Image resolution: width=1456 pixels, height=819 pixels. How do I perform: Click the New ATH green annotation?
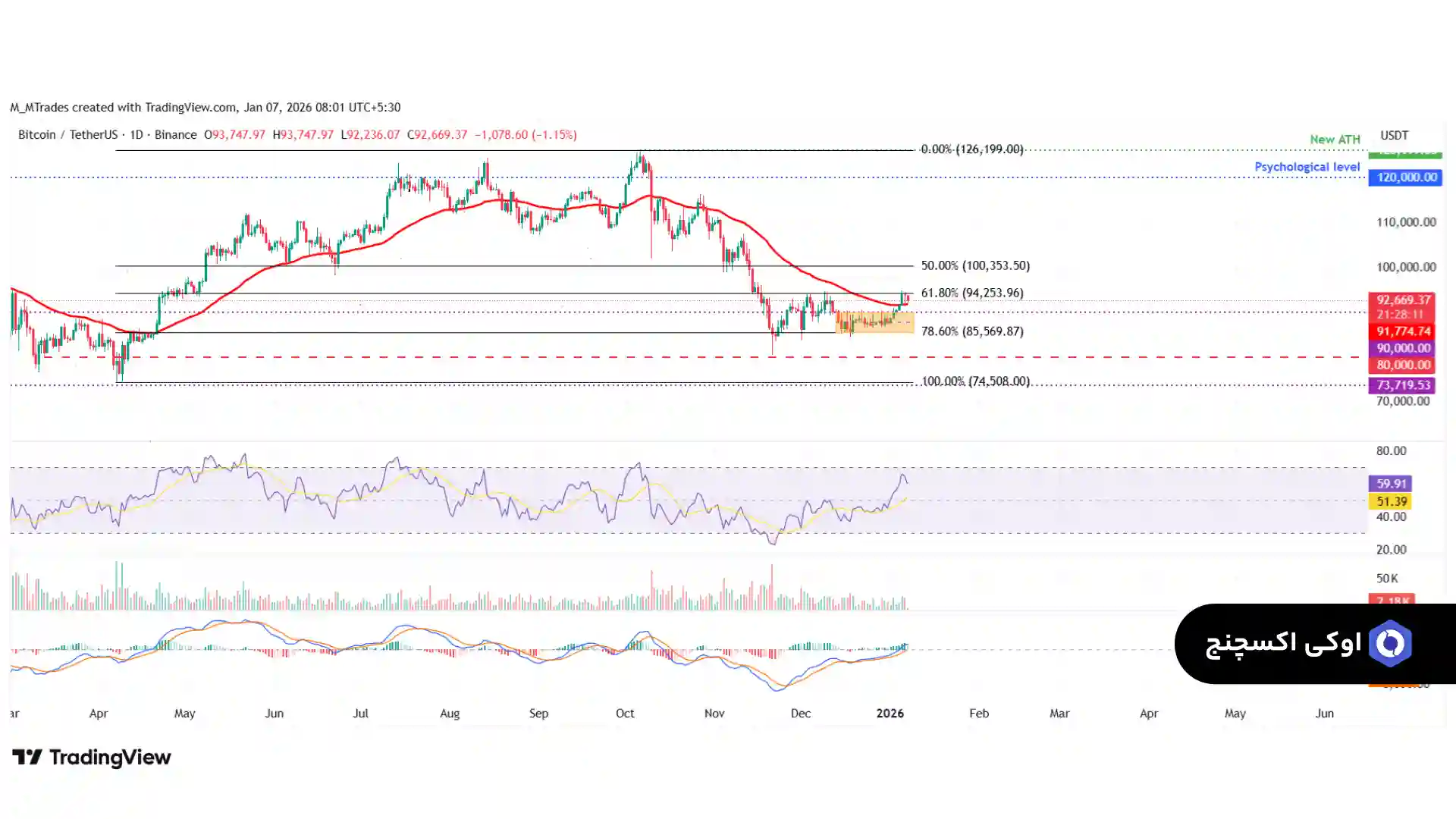pos(1335,140)
